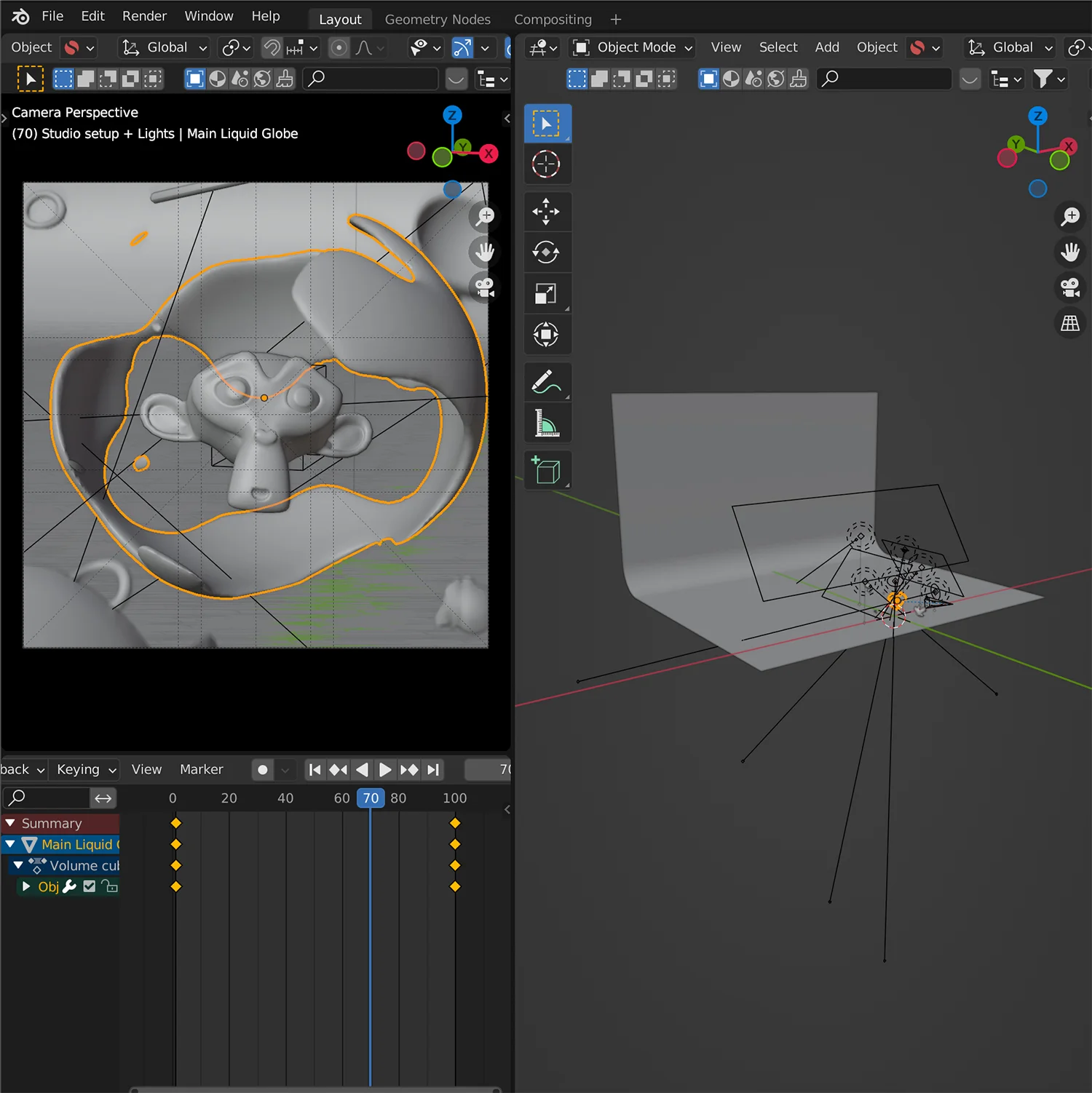Select the Annotate tool

(x=547, y=382)
